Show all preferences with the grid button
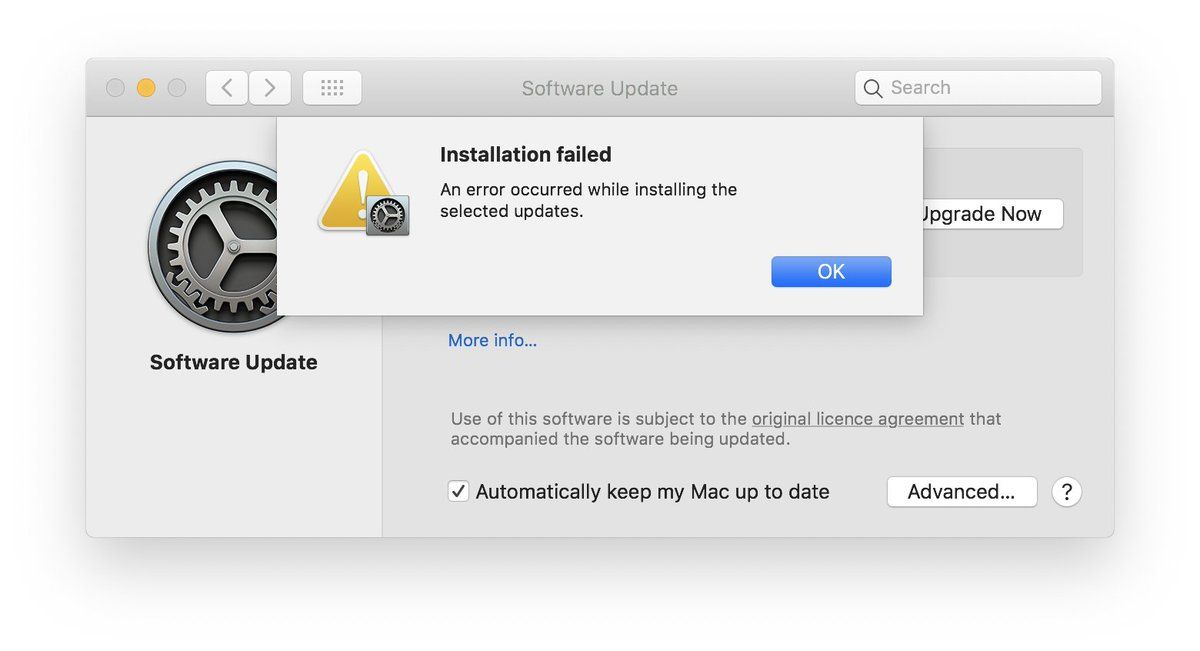Image resolution: width=1200 pixels, height=651 pixels. tap(332, 88)
